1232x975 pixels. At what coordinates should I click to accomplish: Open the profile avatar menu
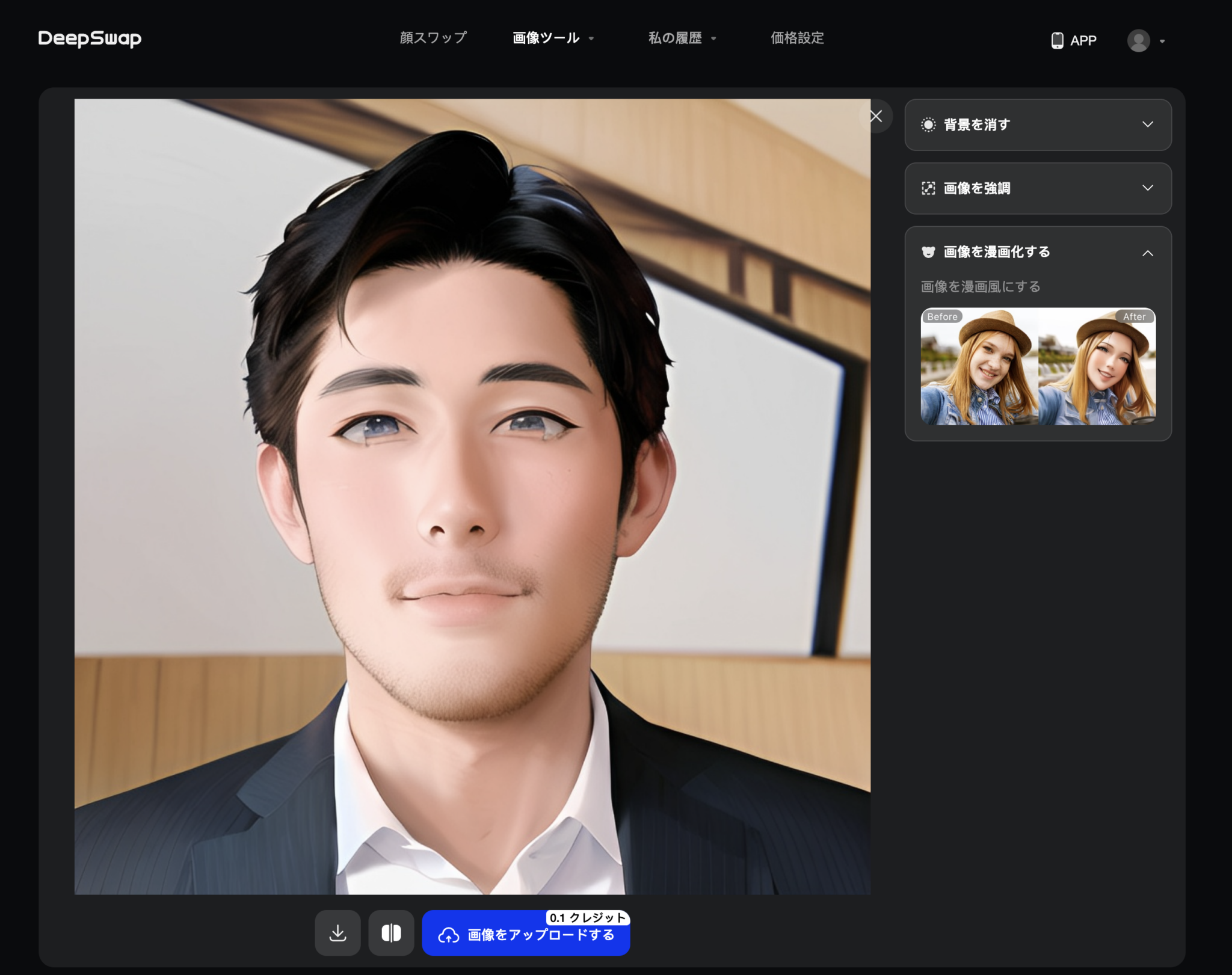(1138, 40)
